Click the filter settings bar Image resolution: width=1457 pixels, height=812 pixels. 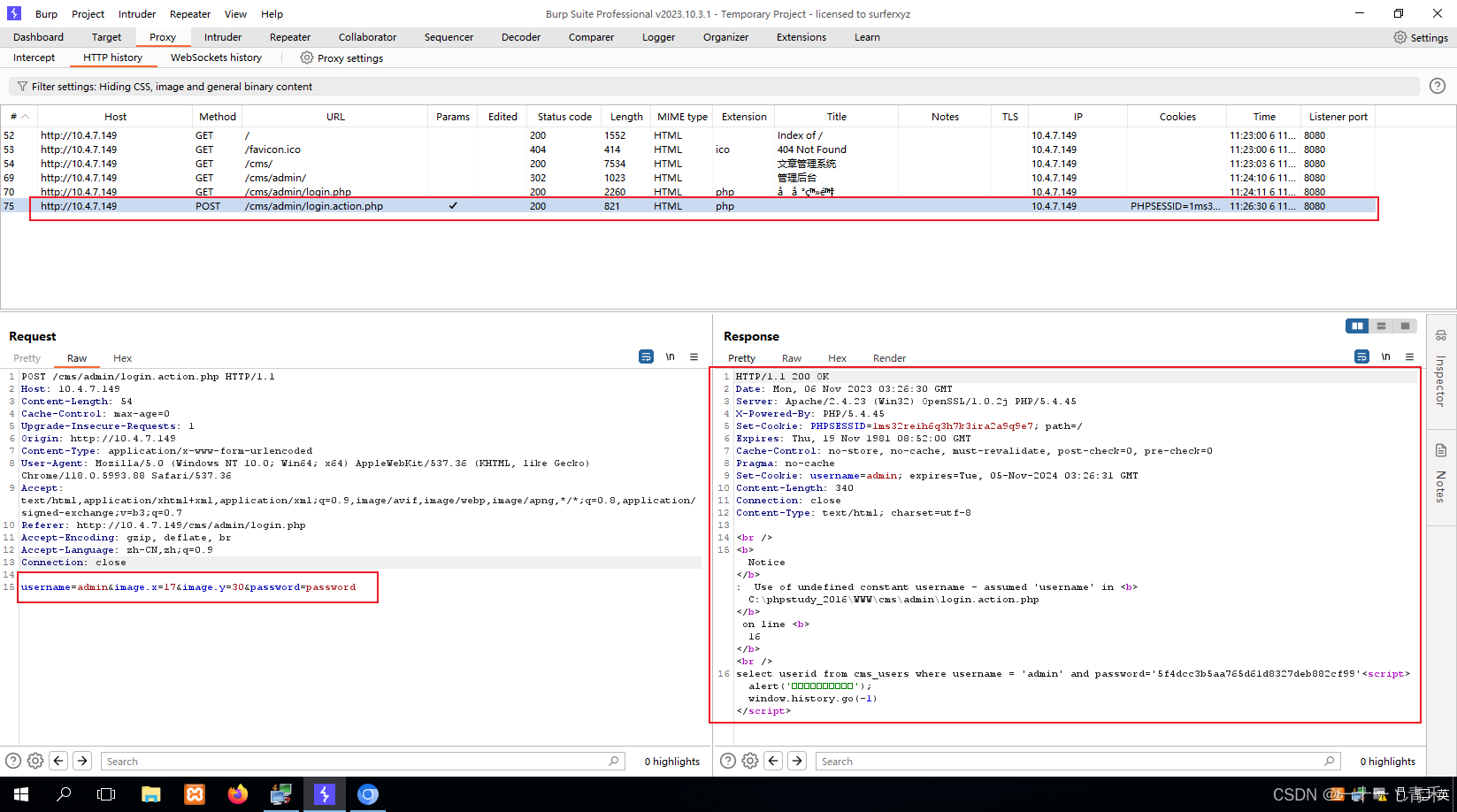[714, 87]
